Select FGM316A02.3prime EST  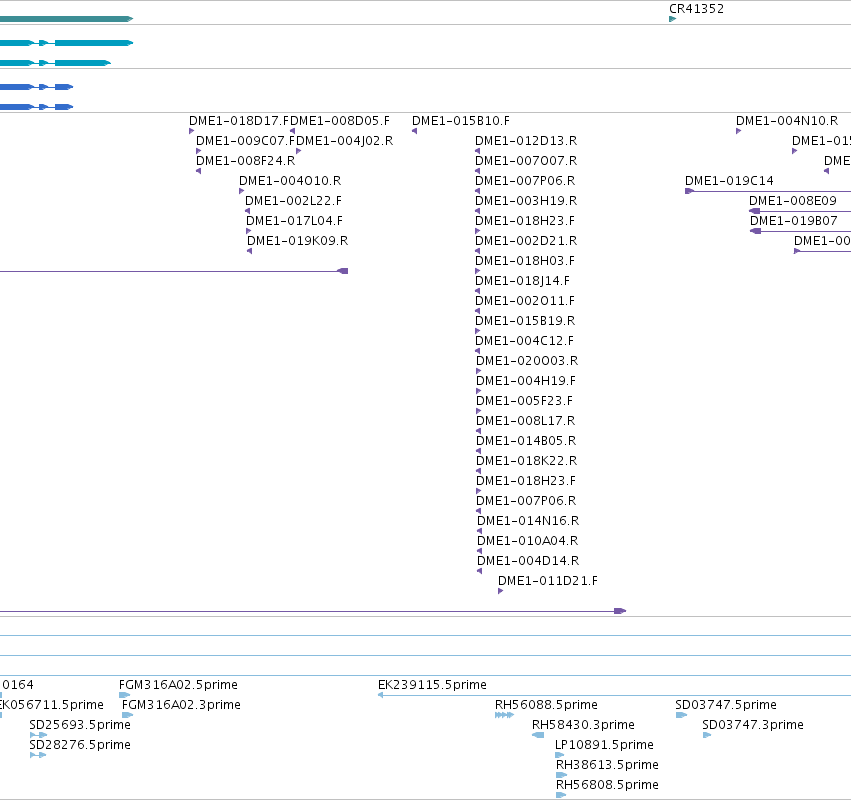[x=181, y=705]
